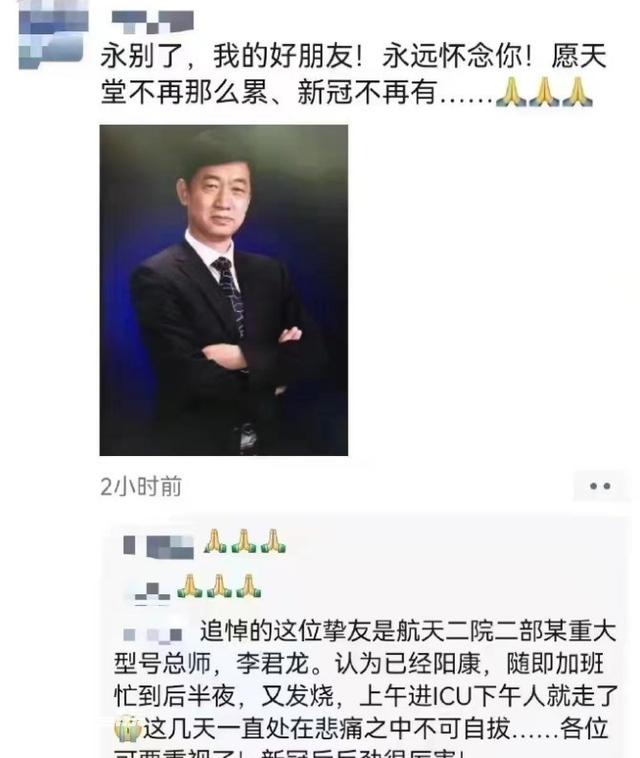Tap the poster's blurred nickname above caption

(152, 22)
